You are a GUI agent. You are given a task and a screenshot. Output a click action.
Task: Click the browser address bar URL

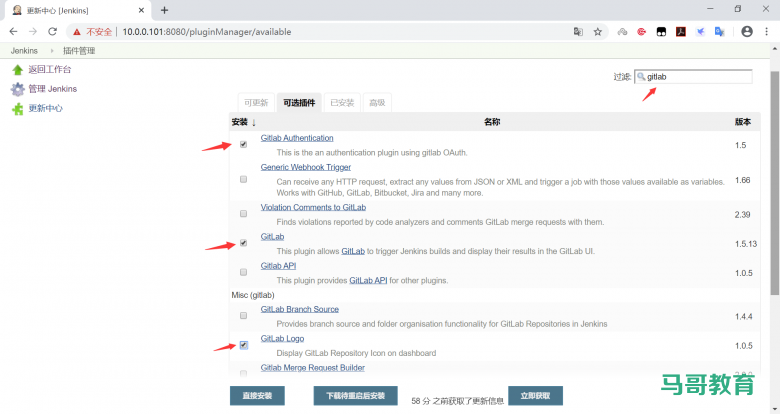point(206,32)
